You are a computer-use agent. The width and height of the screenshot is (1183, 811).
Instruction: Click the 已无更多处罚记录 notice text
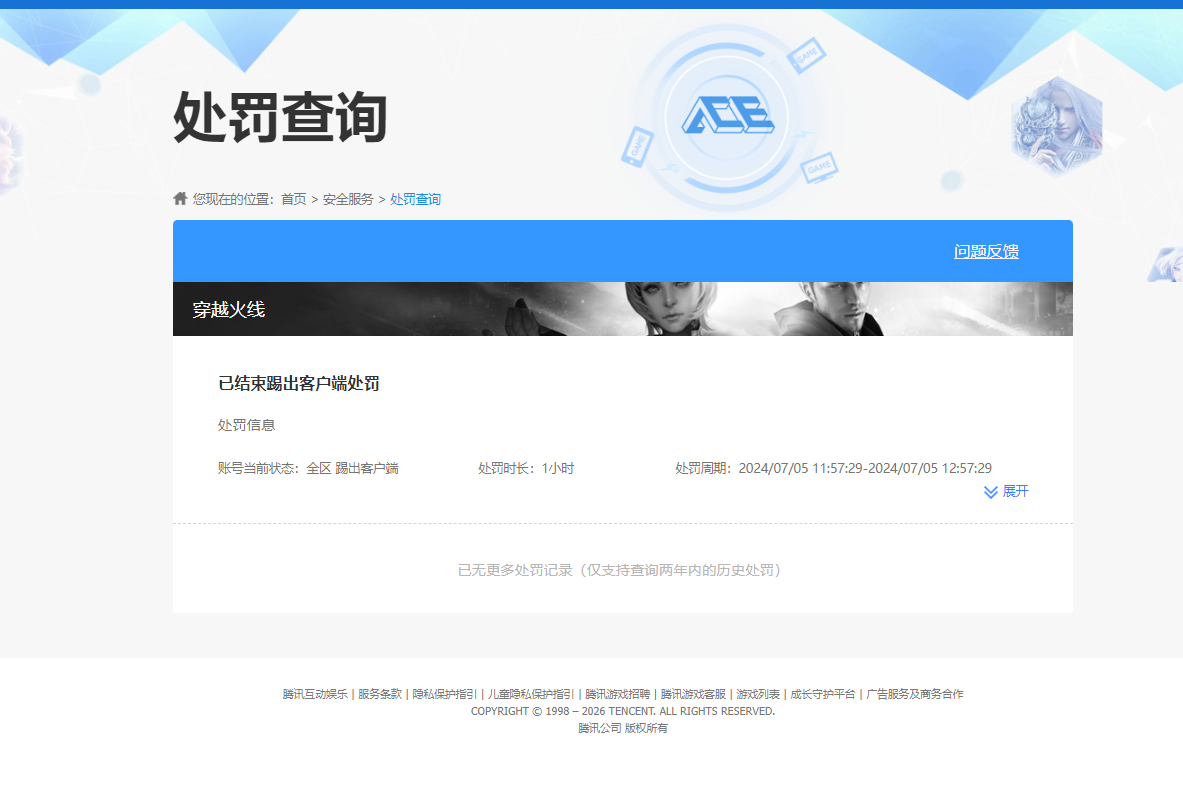point(622,570)
